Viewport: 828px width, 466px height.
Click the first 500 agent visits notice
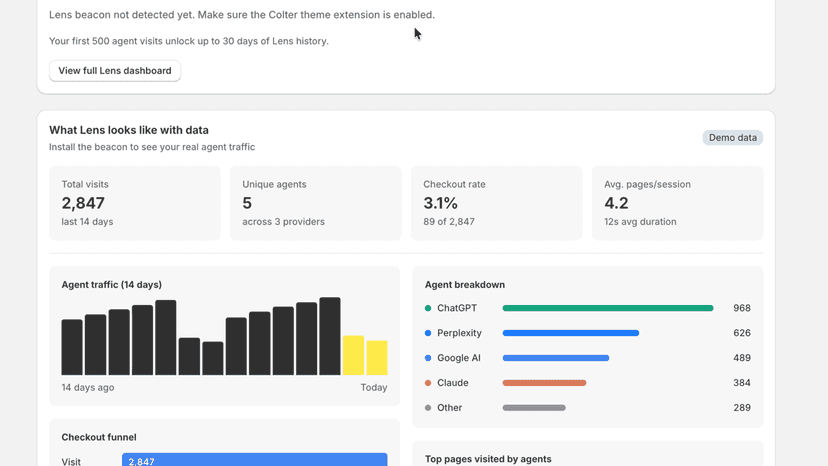click(189, 41)
